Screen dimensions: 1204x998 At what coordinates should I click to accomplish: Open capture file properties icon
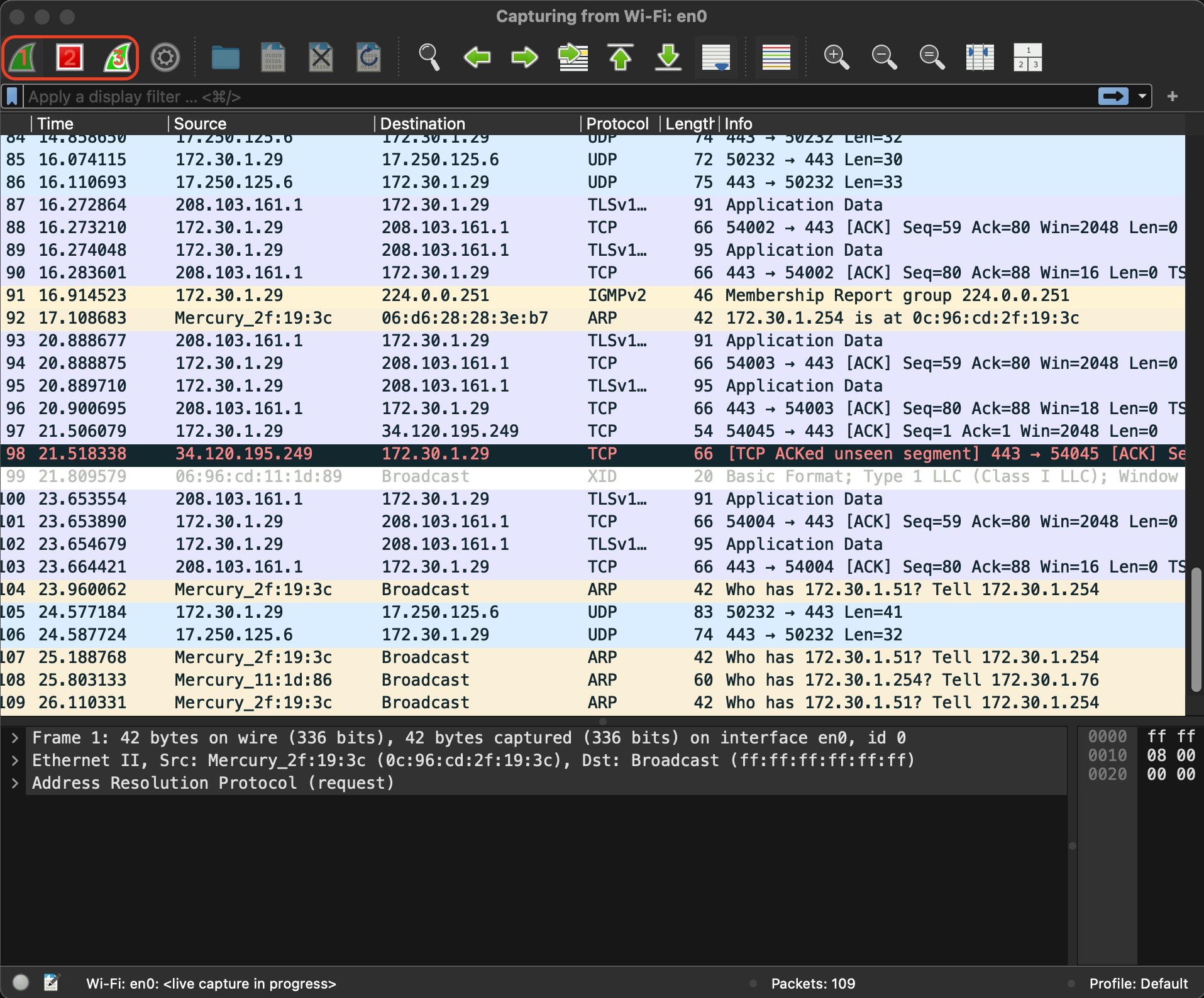(52, 982)
